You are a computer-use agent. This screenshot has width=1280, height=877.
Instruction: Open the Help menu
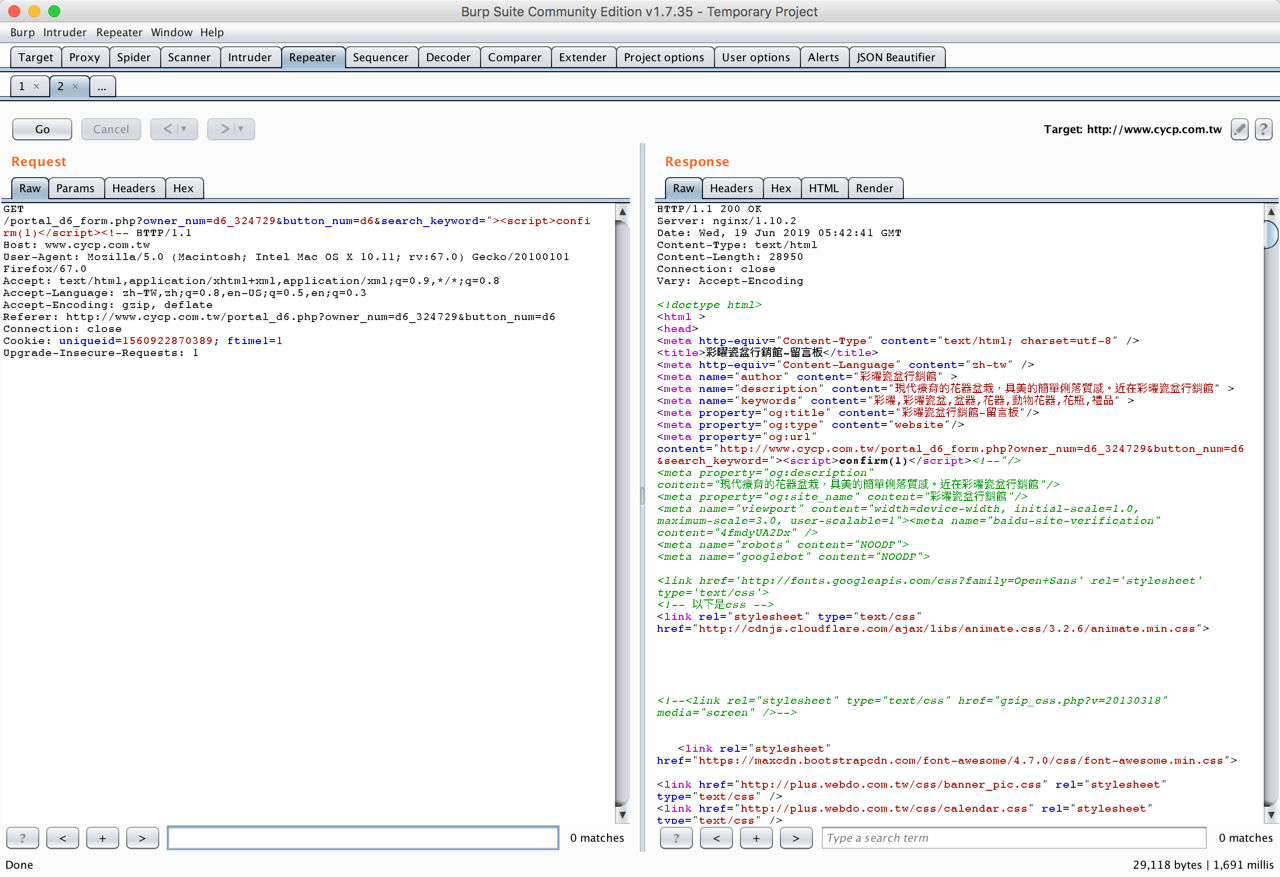(212, 32)
